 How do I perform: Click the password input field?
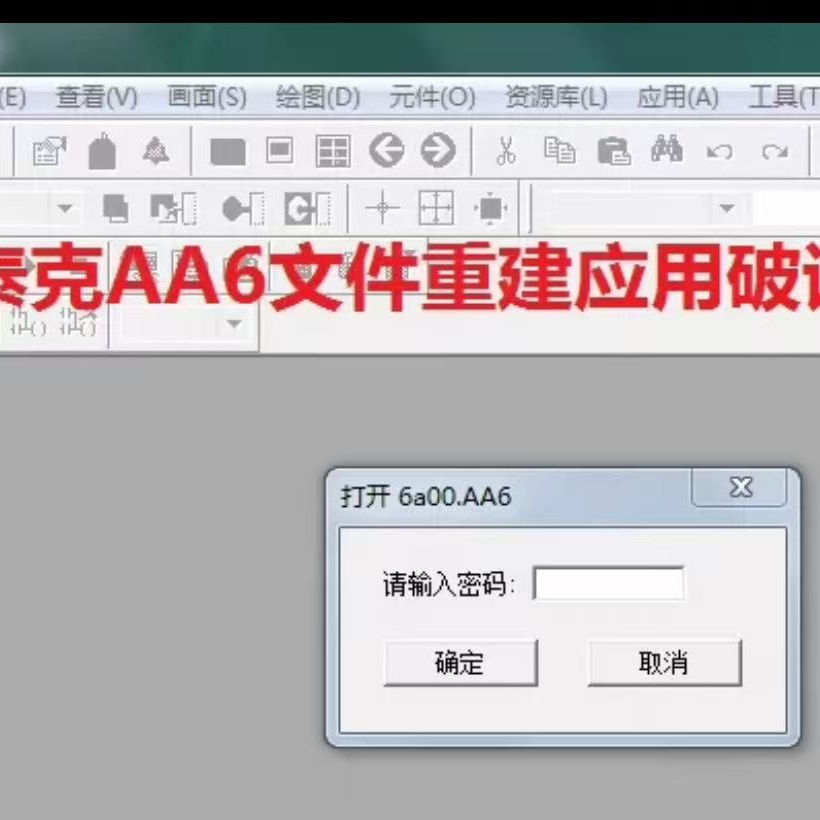(x=607, y=584)
